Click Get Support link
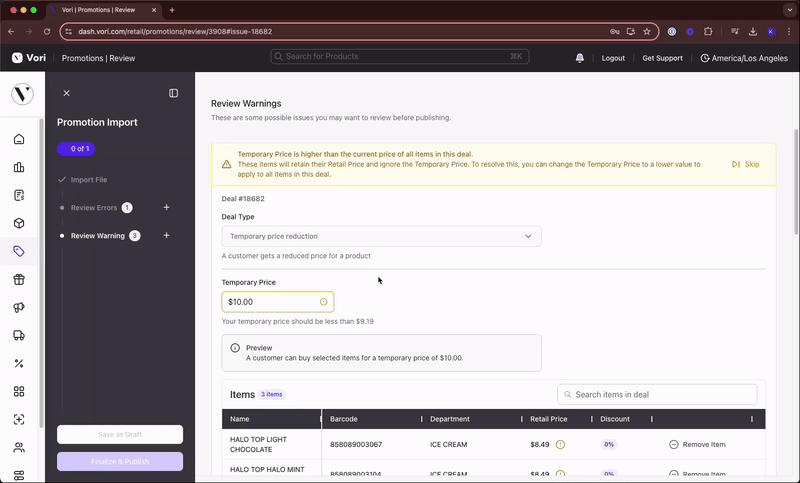The image size is (800, 483). (662, 58)
